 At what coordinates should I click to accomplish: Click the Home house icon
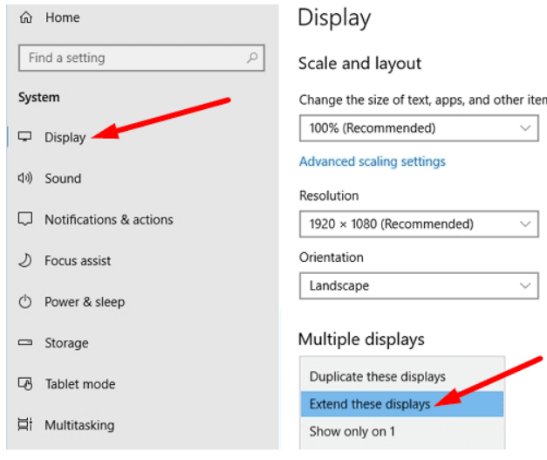coord(26,17)
